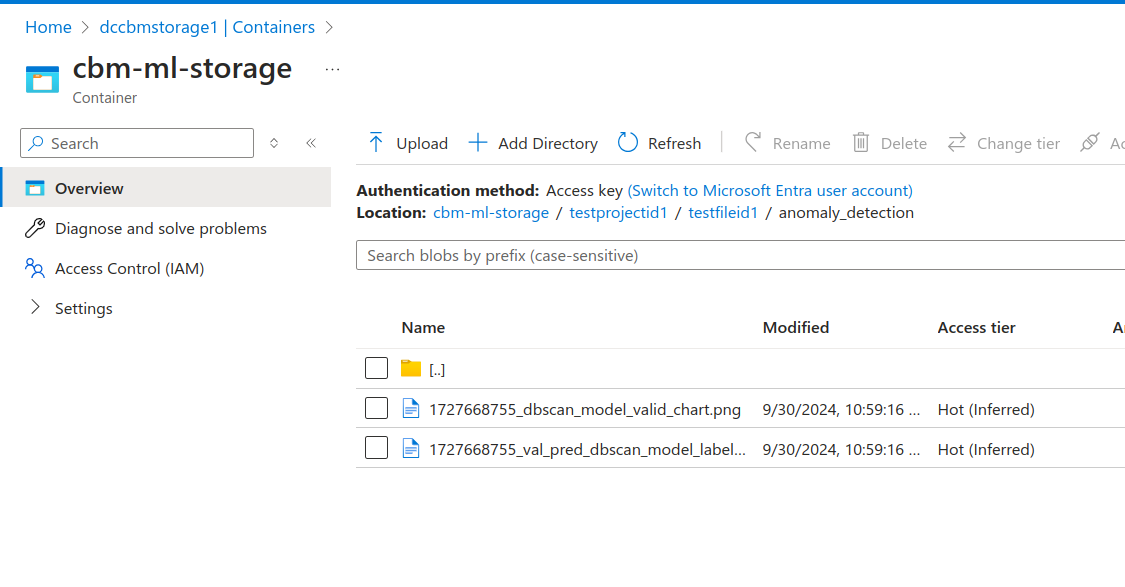Open the parent folder [..] icon

point(411,368)
